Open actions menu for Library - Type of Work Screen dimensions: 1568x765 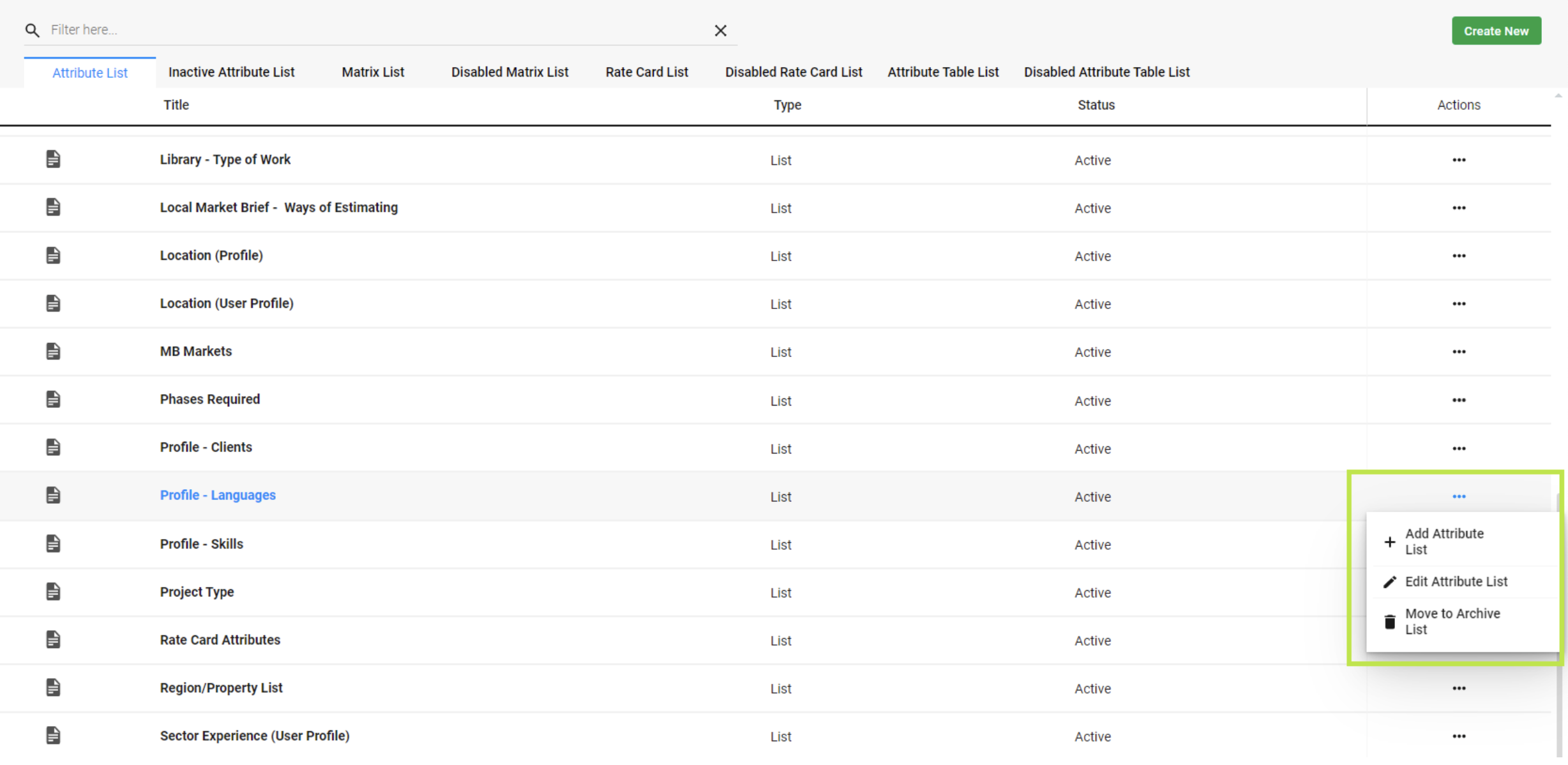point(1458,160)
